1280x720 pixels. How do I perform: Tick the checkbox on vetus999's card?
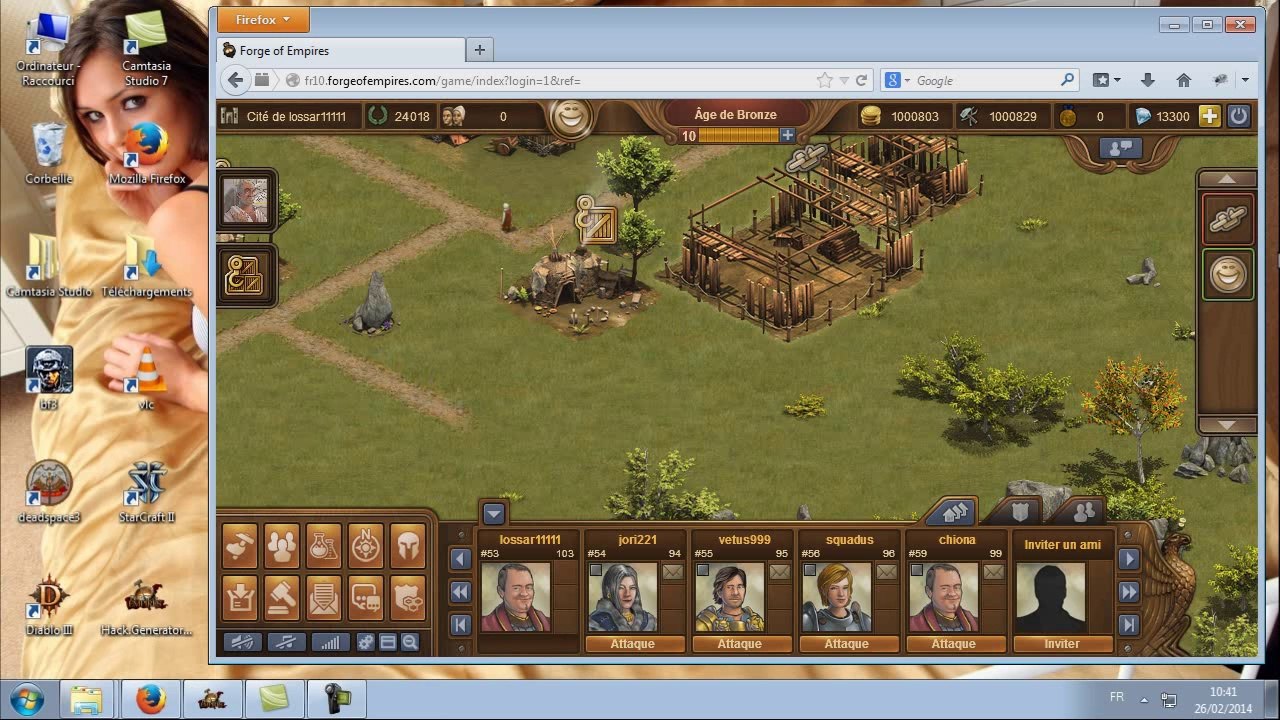coord(703,570)
